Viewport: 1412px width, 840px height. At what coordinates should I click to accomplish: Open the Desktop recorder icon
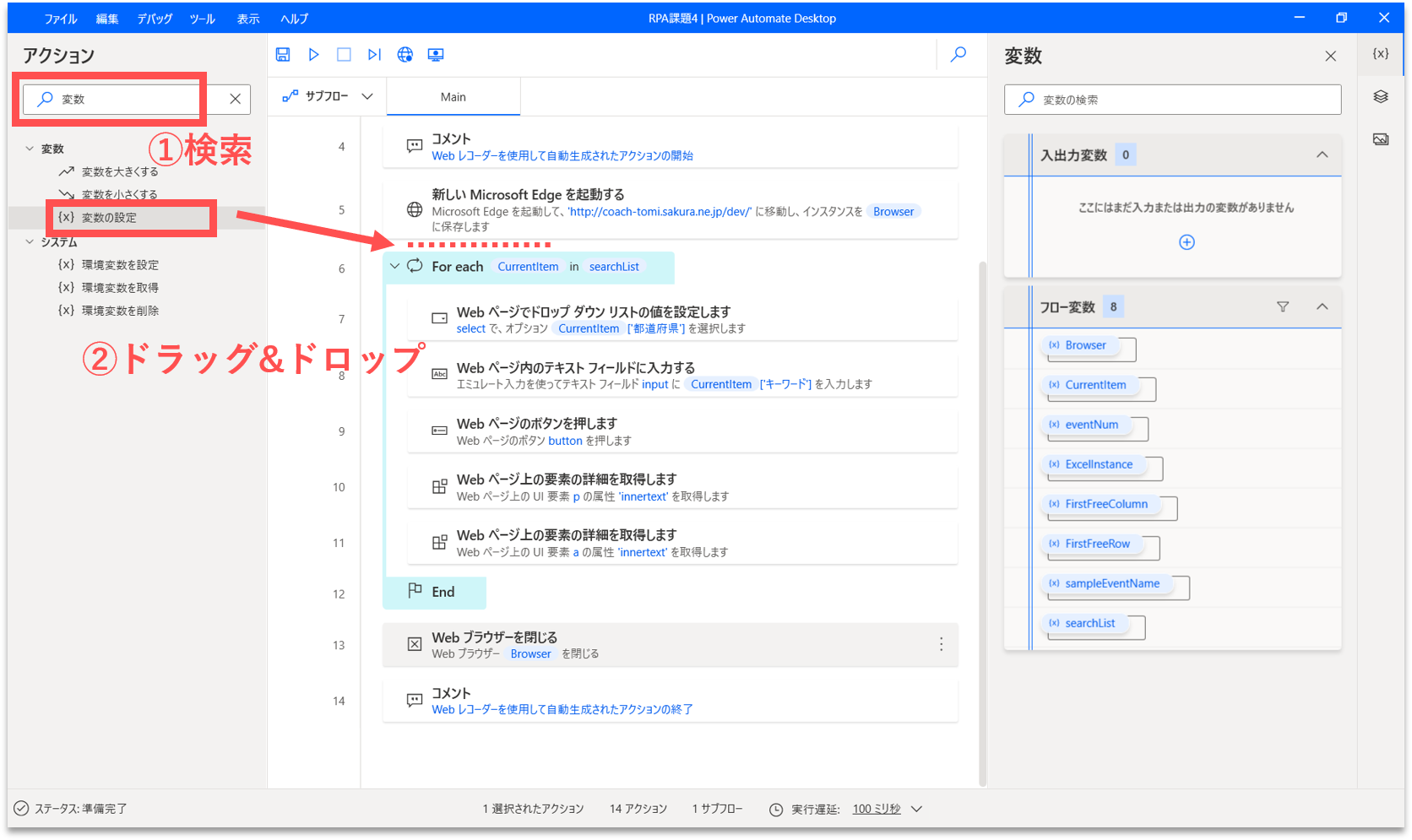point(436,55)
